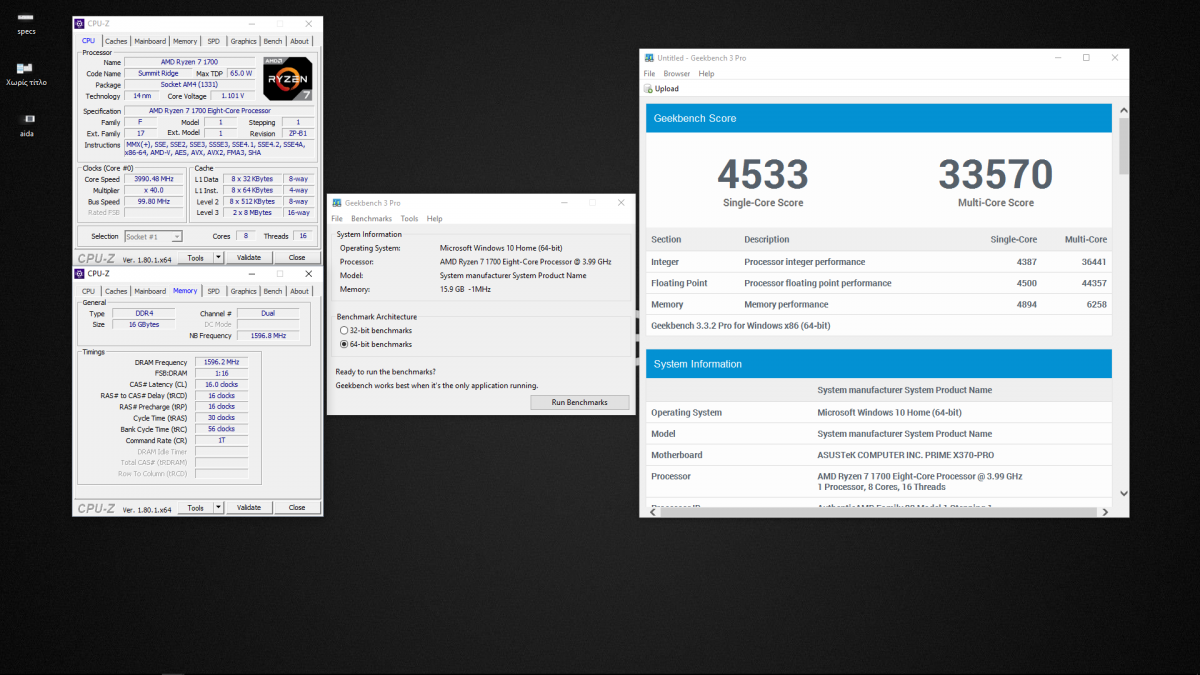1200x675 pixels.
Task: Open Caches tab in the bottom CPU-Z window
Action: [x=116, y=291]
